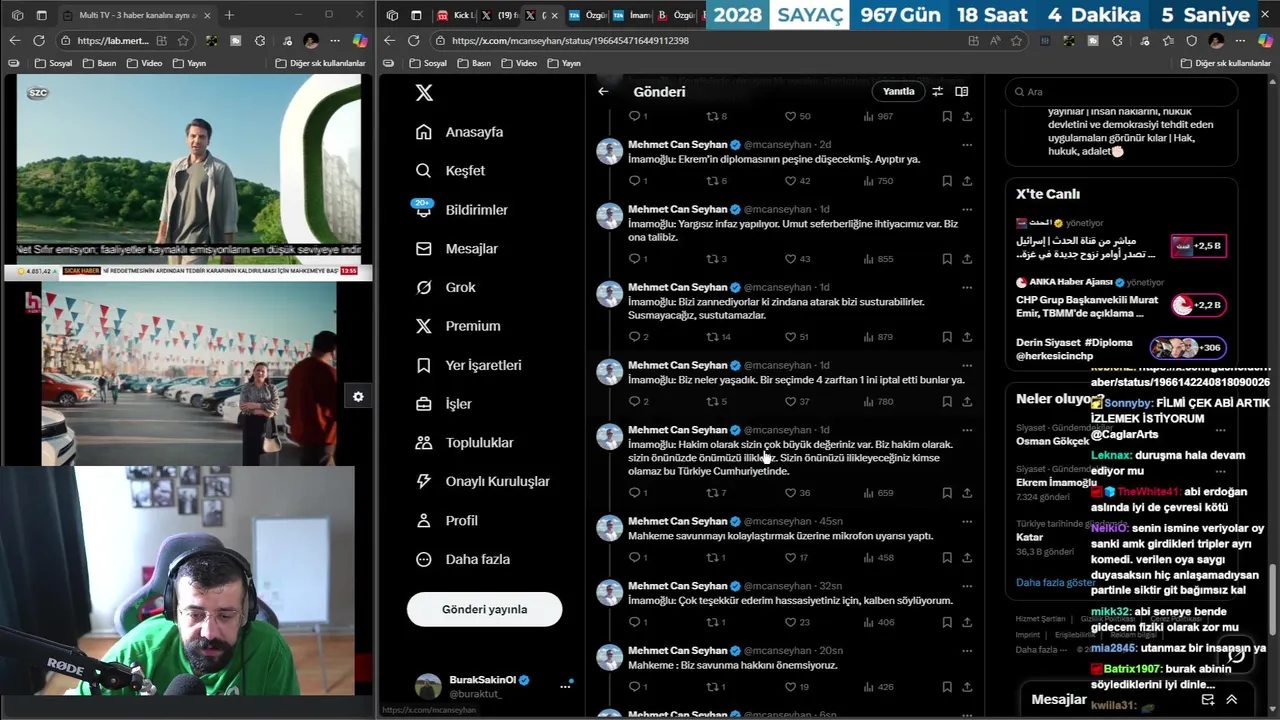
Task: Open the reply sort filter icon beside Yanıtla
Action: coord(937,91)
